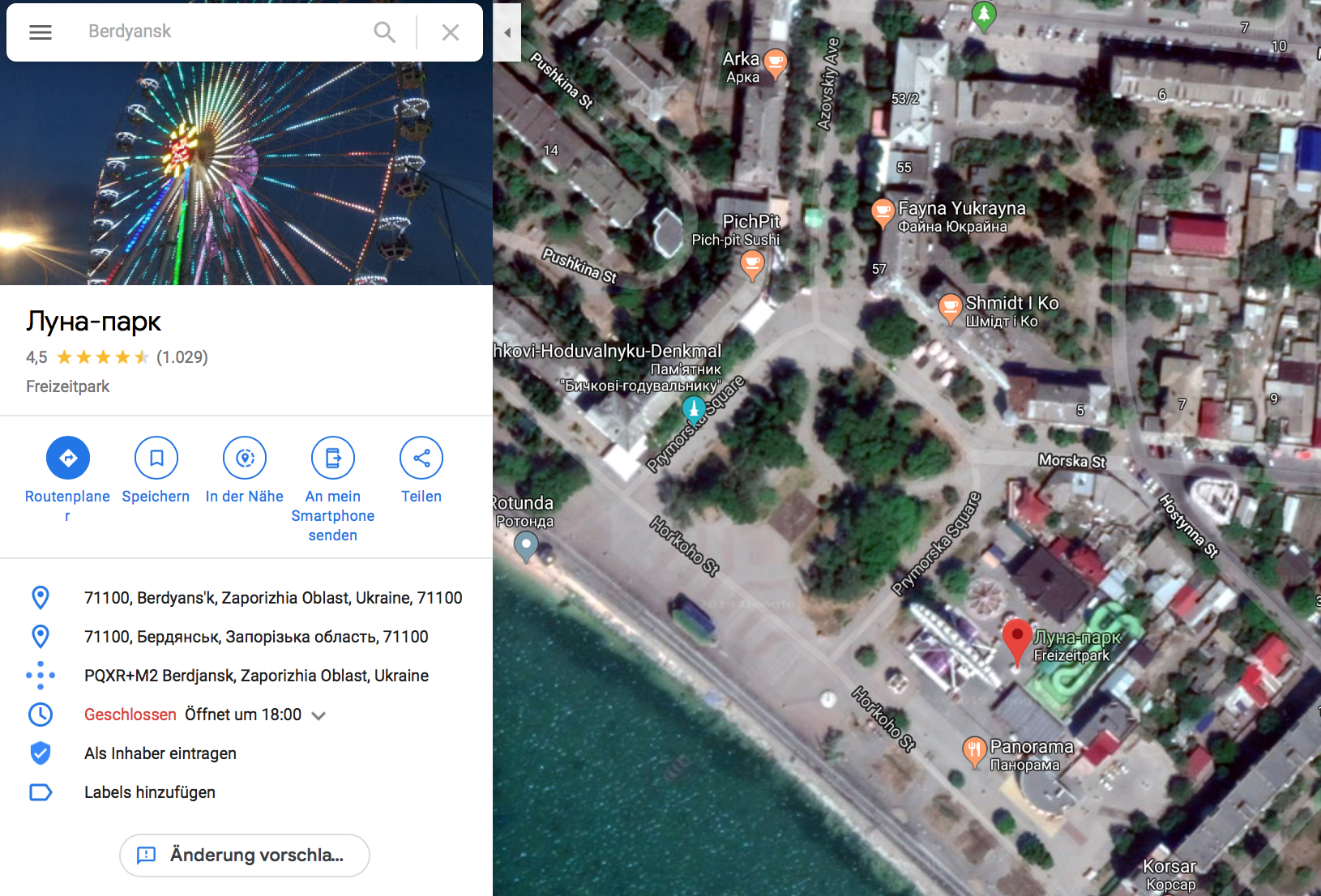
Task: Send to phone via An mein Smartphone senden
Action: pyautogui.click(x=333, y=458)
